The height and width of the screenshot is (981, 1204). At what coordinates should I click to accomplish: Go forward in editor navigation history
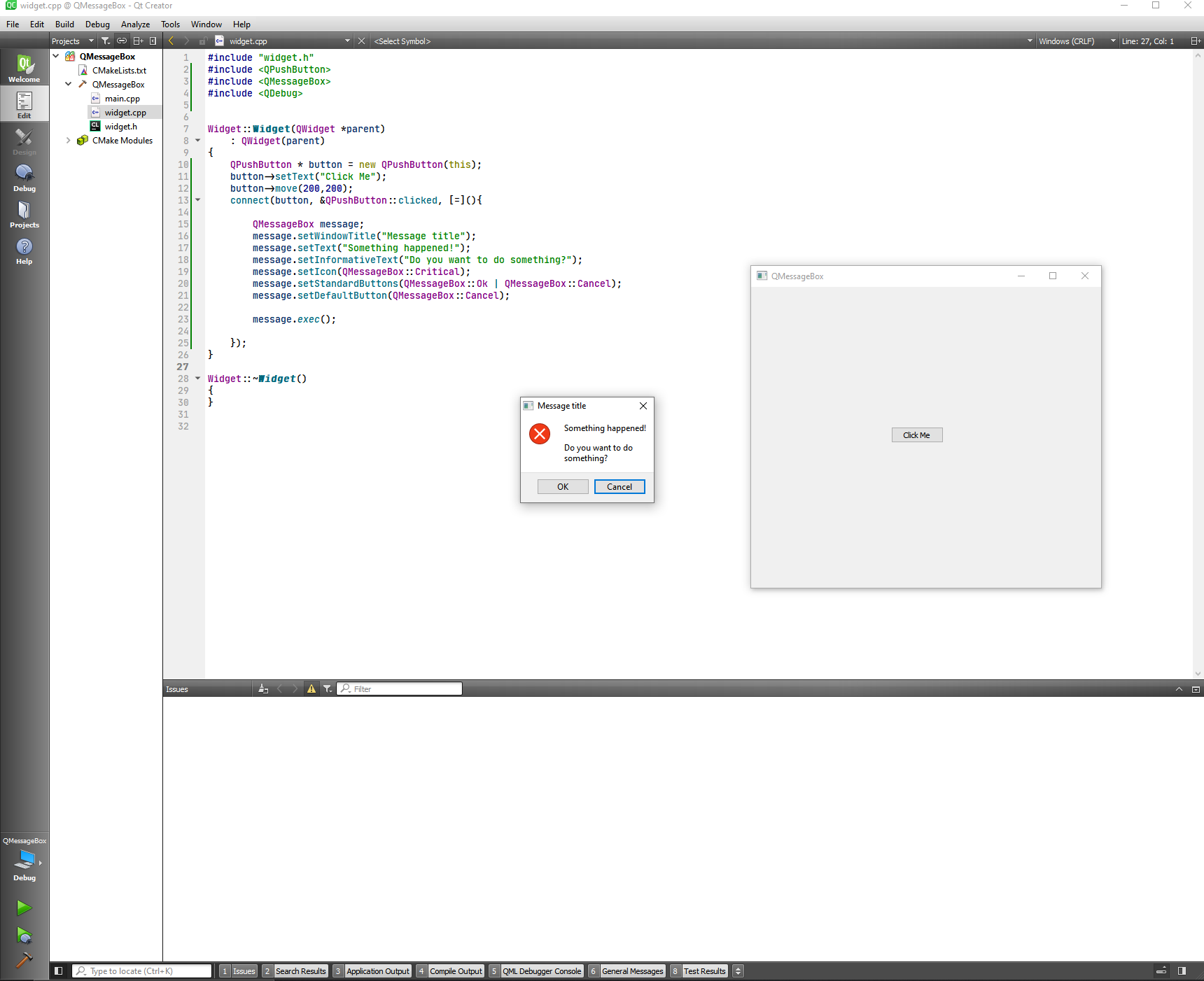point(186,41)
